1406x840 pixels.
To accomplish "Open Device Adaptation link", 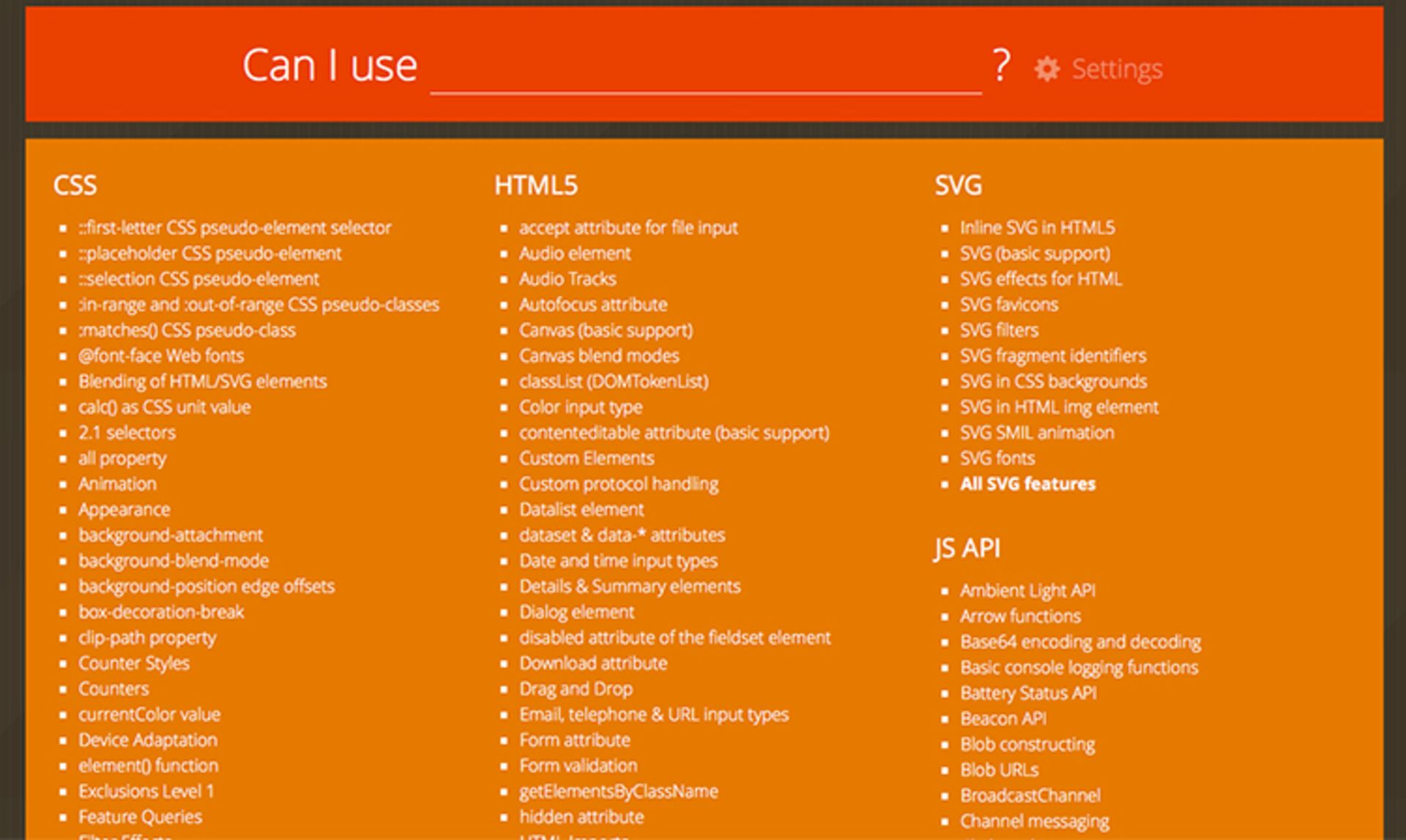I will click(148, 740).
